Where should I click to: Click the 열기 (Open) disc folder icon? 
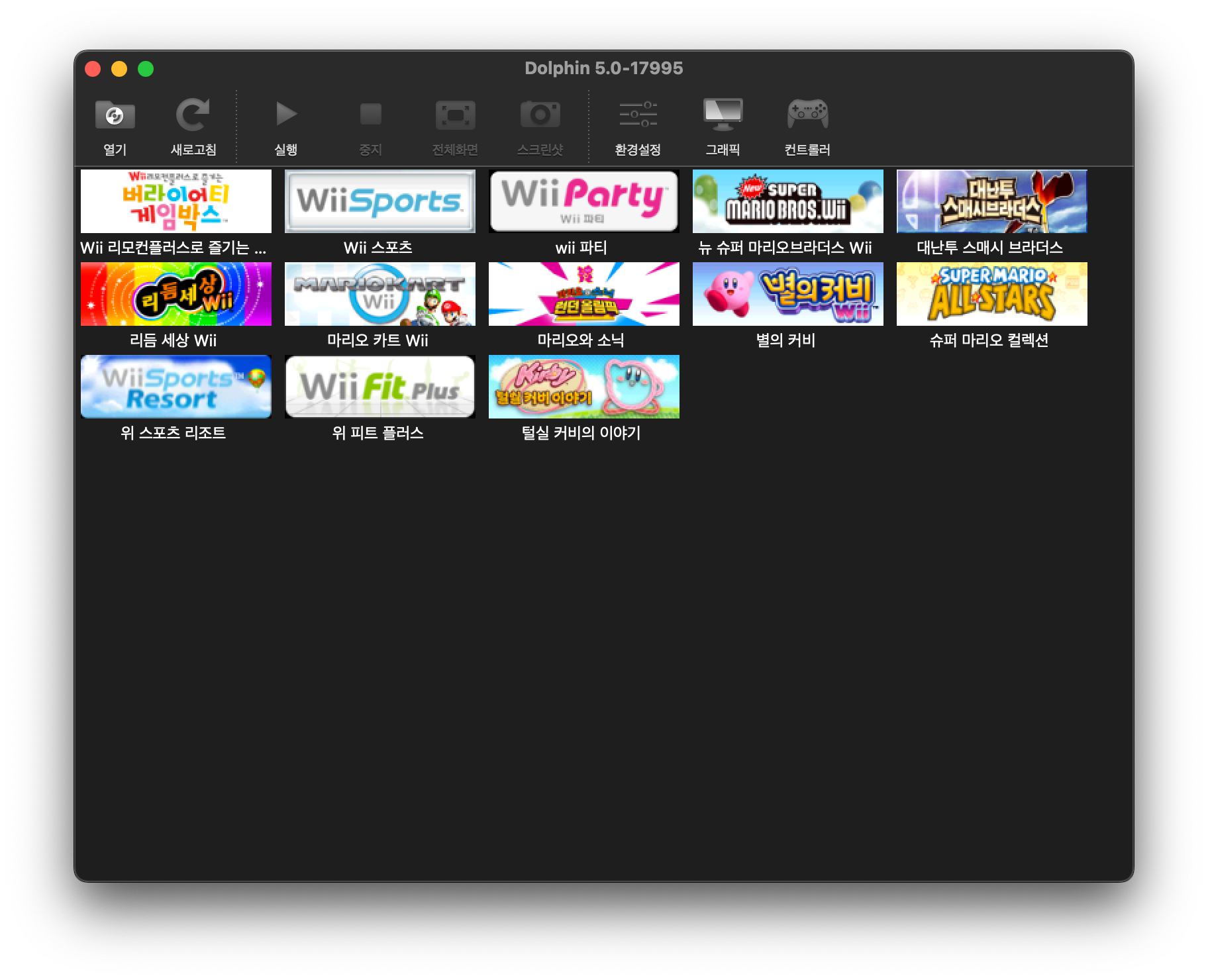point(115,115)
